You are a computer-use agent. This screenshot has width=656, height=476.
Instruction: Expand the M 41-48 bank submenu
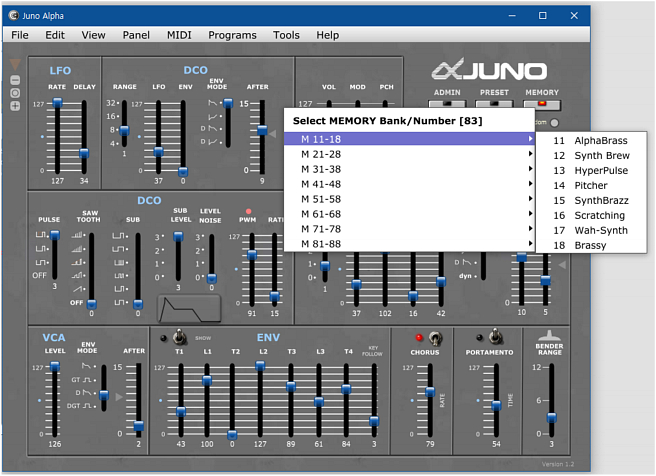[409, 184]
